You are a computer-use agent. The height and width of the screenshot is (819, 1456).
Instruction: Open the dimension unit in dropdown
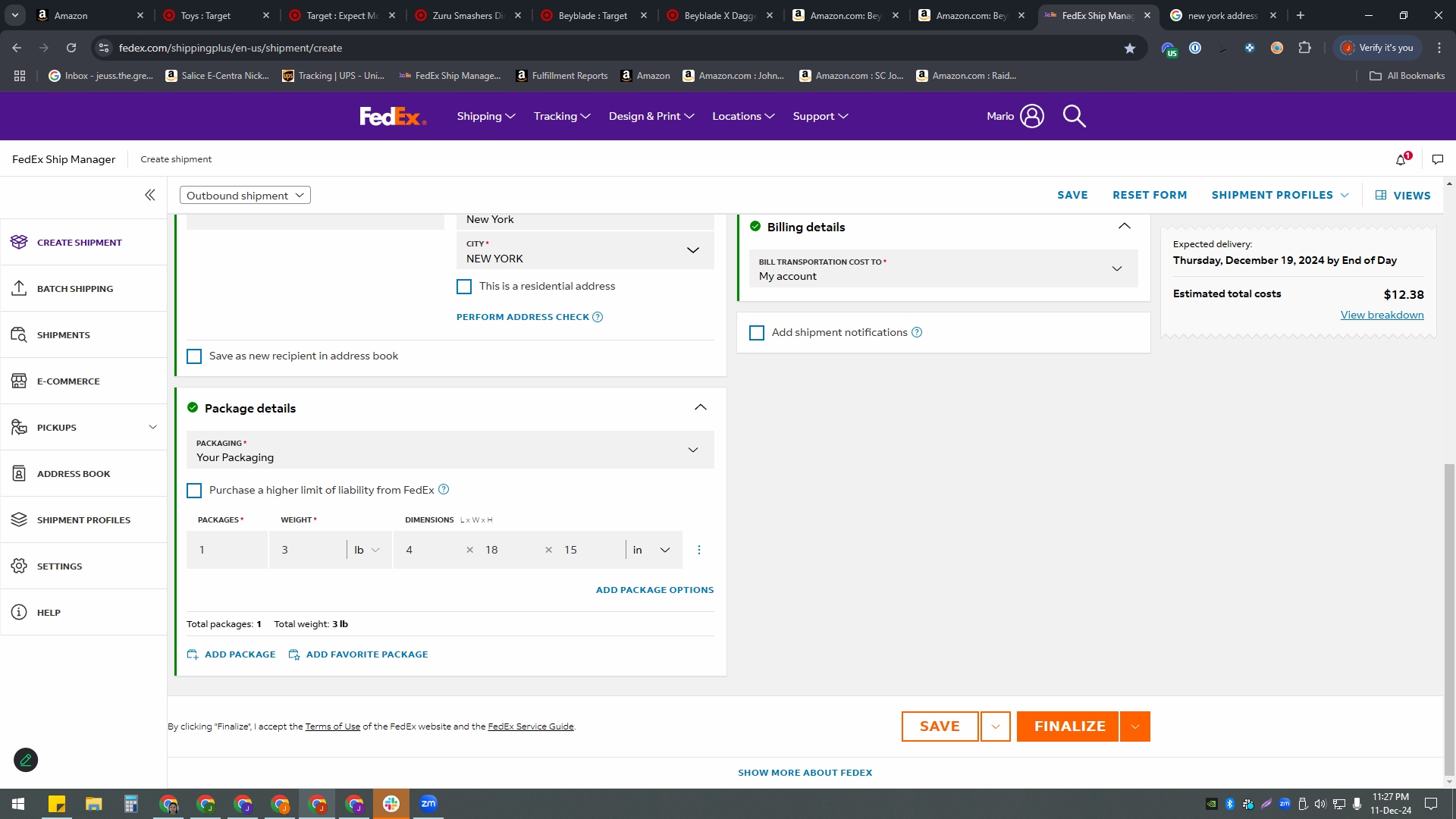pyautogui.click(x=651, y=550)
